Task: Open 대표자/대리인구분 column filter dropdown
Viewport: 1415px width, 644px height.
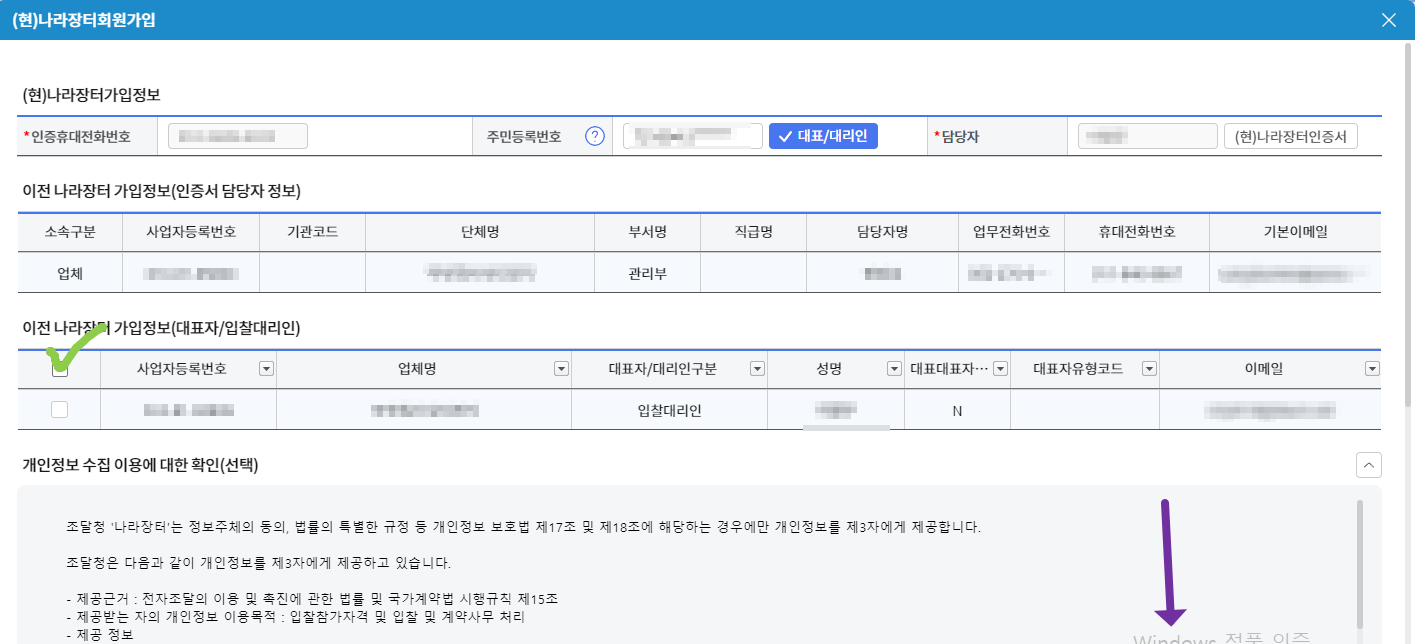Action: [x=757, y=369]
